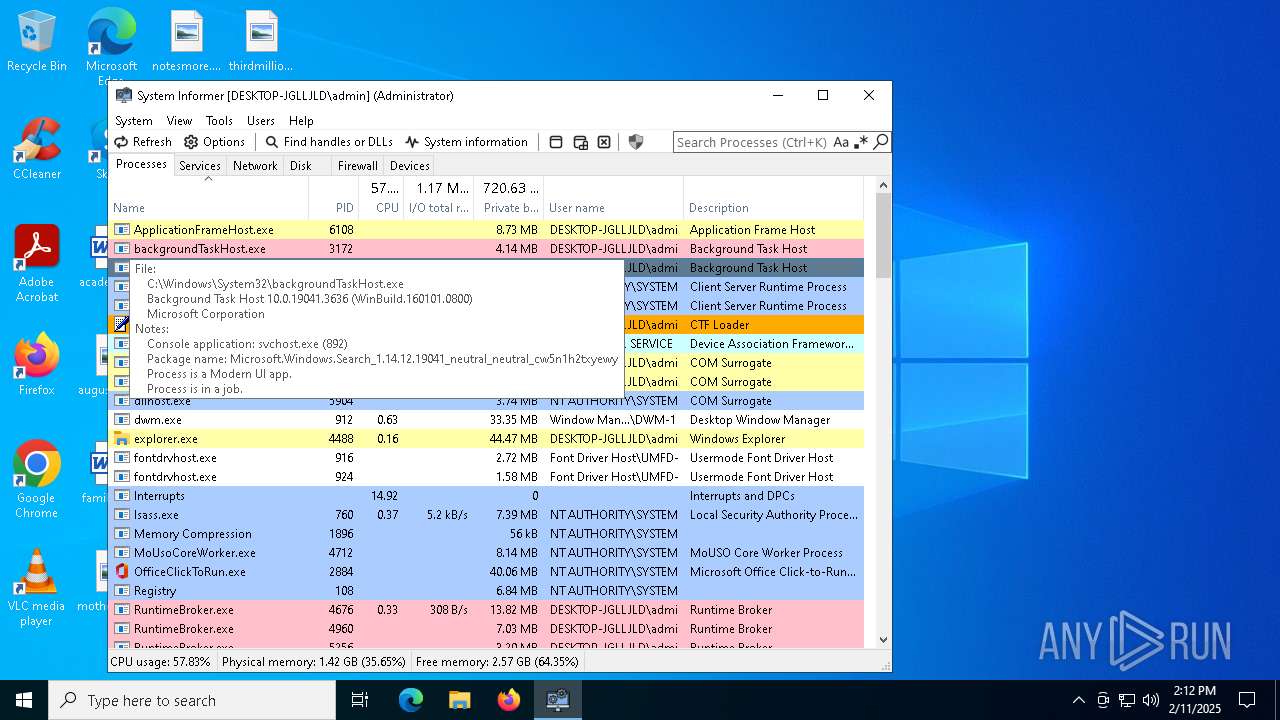This screenshot has height=720, width=1280.
Task: Open System information graph window
Action: click(466, 142)
